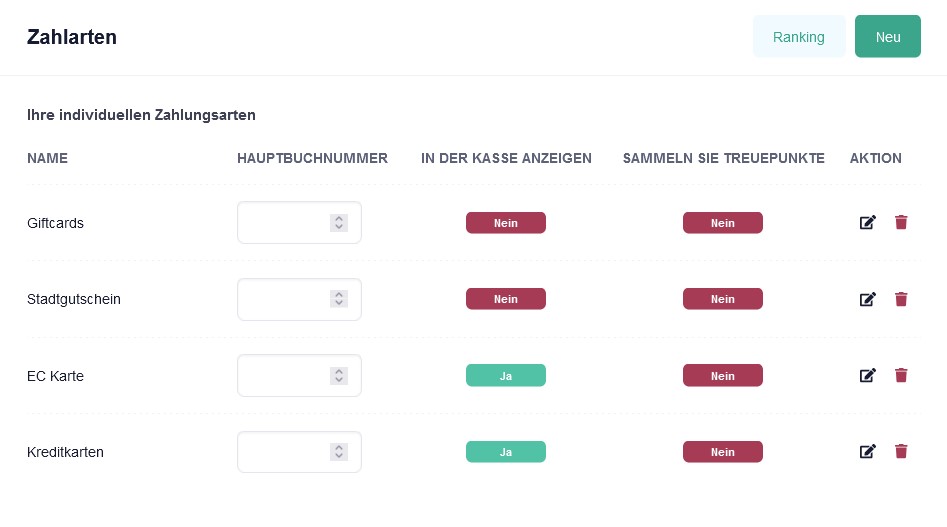Toggle Treuepunkte badge for Stadtgutschein
This screenshot has width=947, height=527.
(x=722, y=299)
